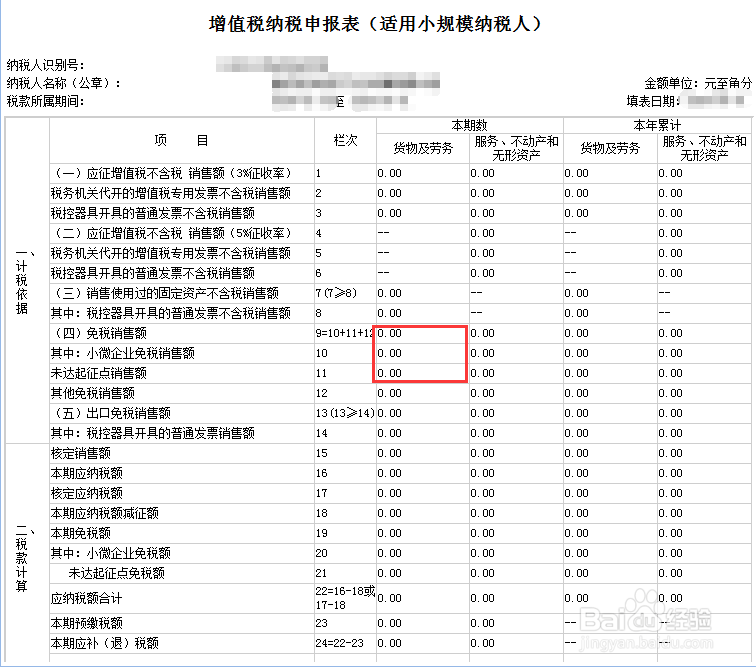This screenshot has width=756, height=670.
Task: Click the 金额单位:元至角分 text
Action: (698, 83)
